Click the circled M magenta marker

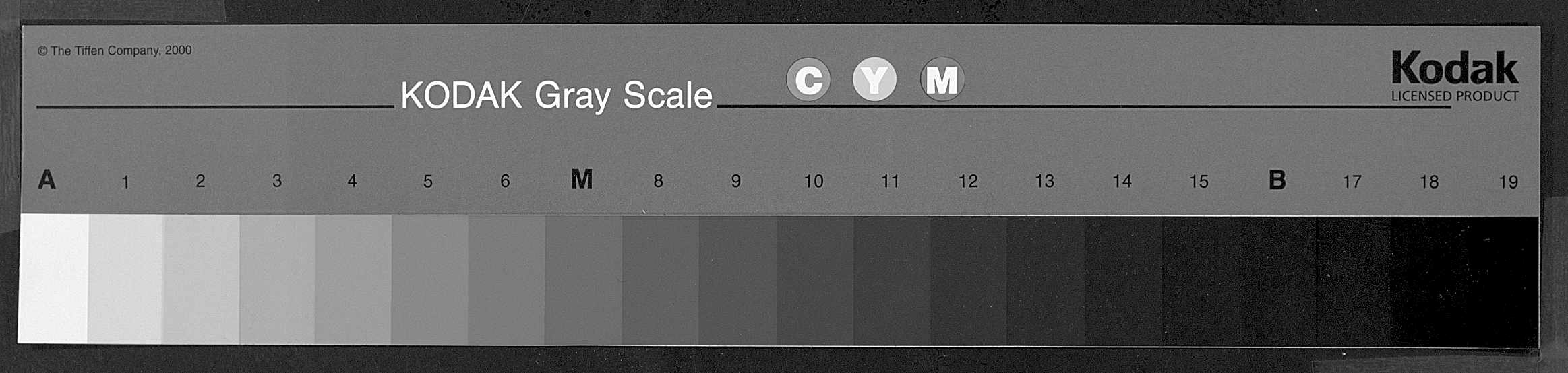click(x=942, y=79)
